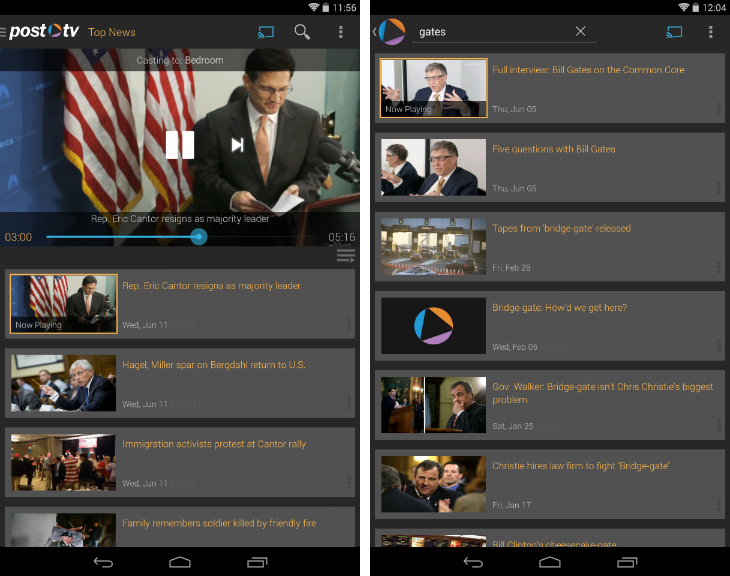Pause the Eric Cantor video playback

(180, 145)
